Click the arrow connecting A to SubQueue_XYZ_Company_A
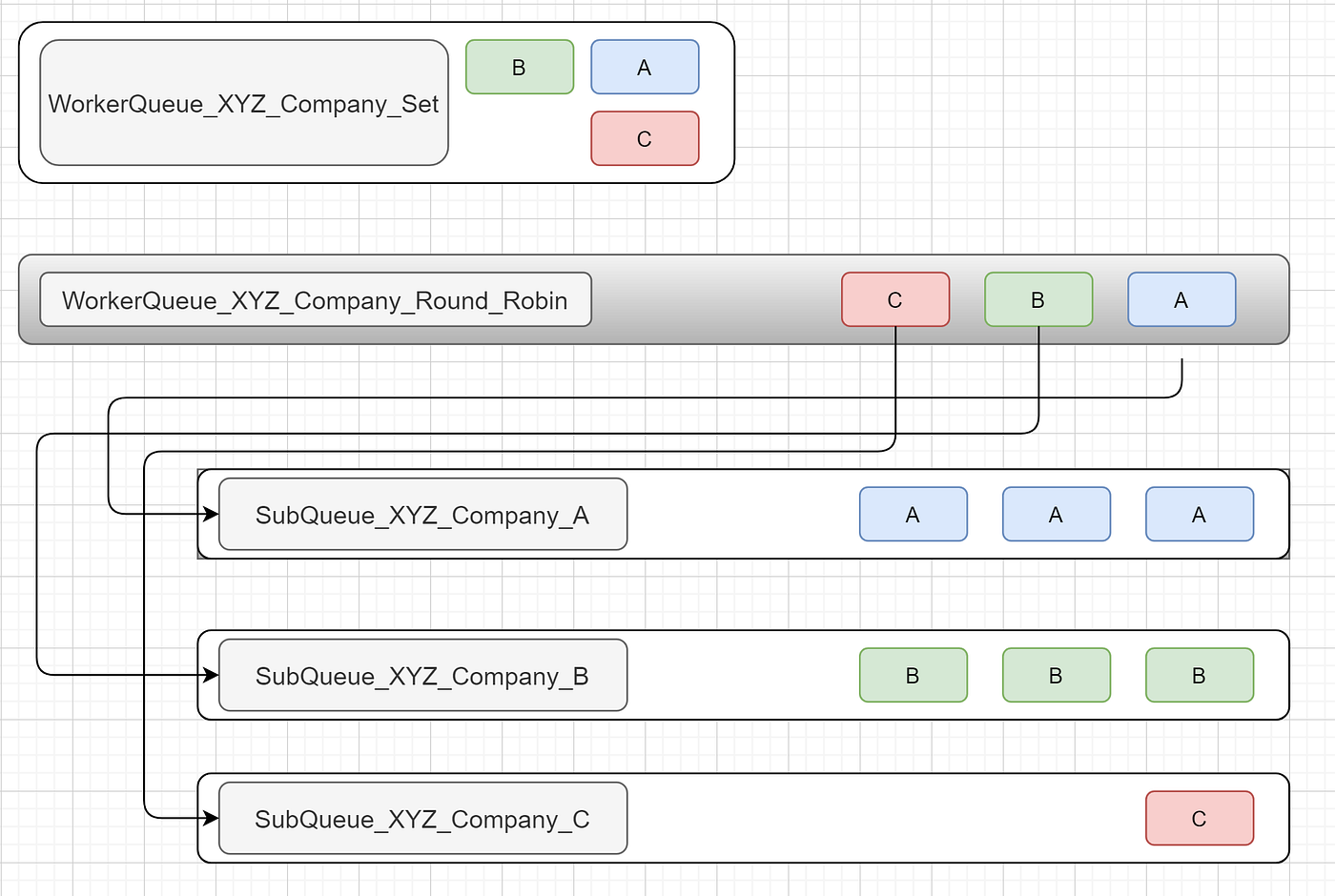Screen dimensions: 1335x896 [x=572, y=397]
